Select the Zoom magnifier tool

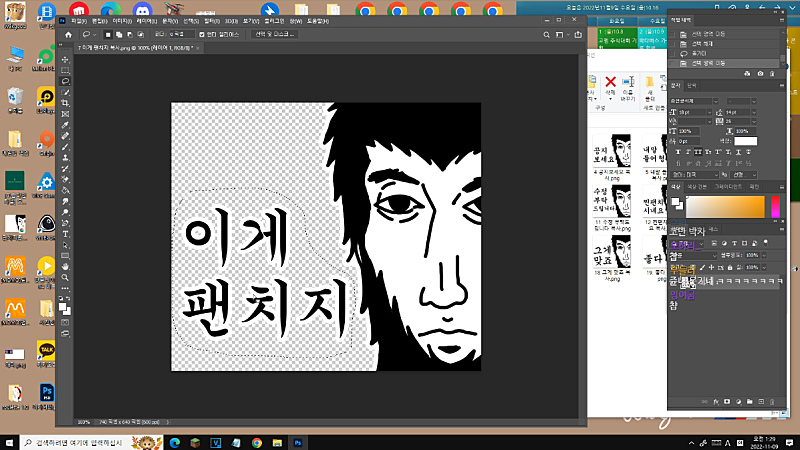coord(66,277)
